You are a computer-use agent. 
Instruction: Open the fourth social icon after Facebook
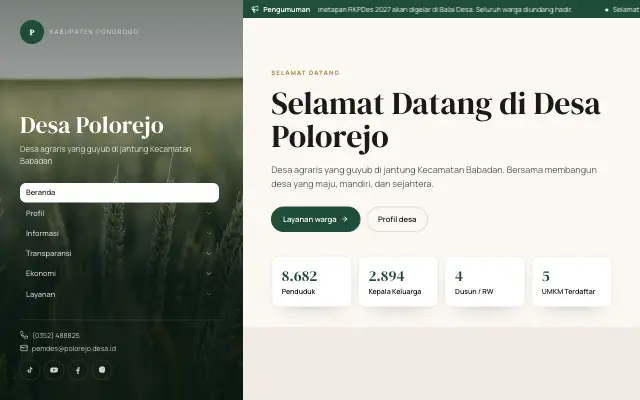tap(102, 370)
